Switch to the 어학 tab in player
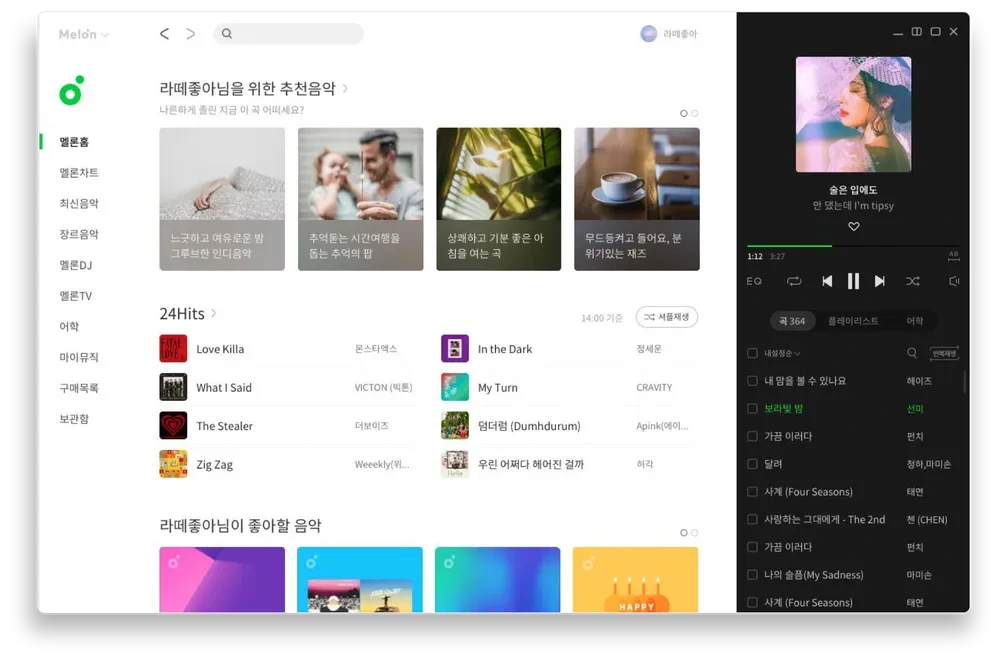Image resolution: width=1000 pixels, height=660 pixels. [915, 321]
